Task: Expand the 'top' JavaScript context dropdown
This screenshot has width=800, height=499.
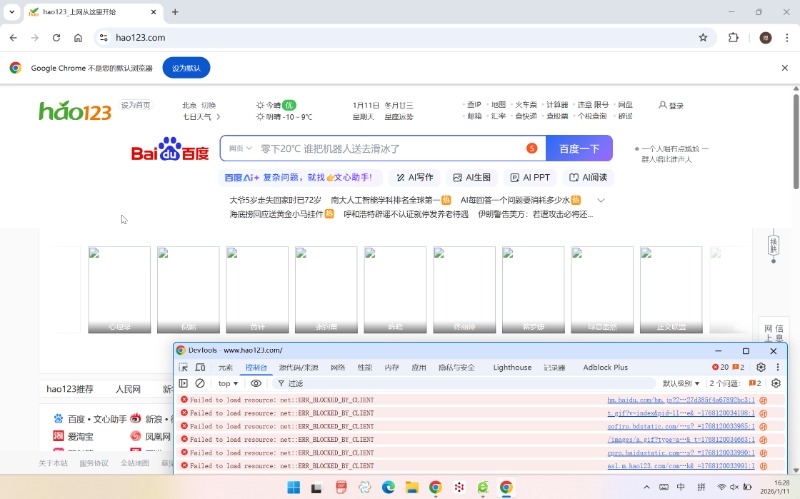Action: (229, 384)
